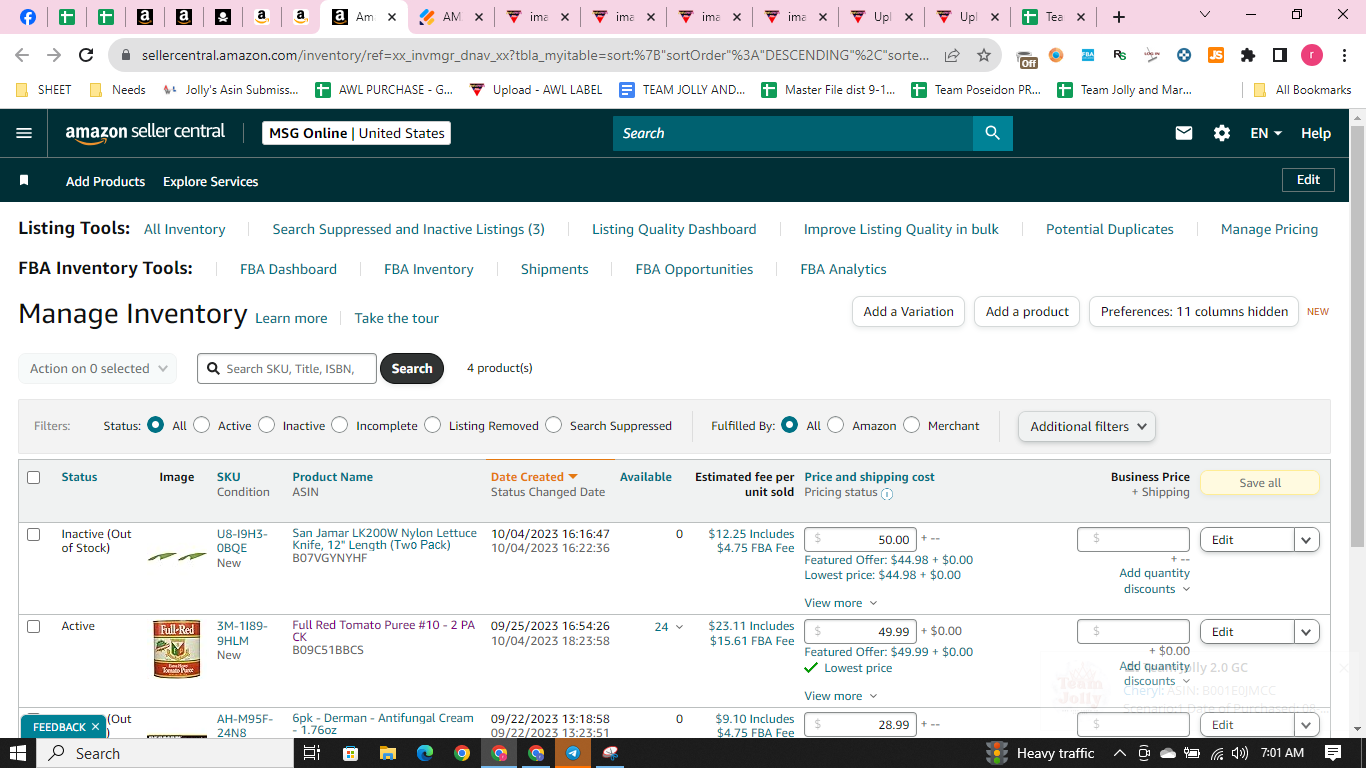Go back using browser back arrow

click(x=22, y=55)
